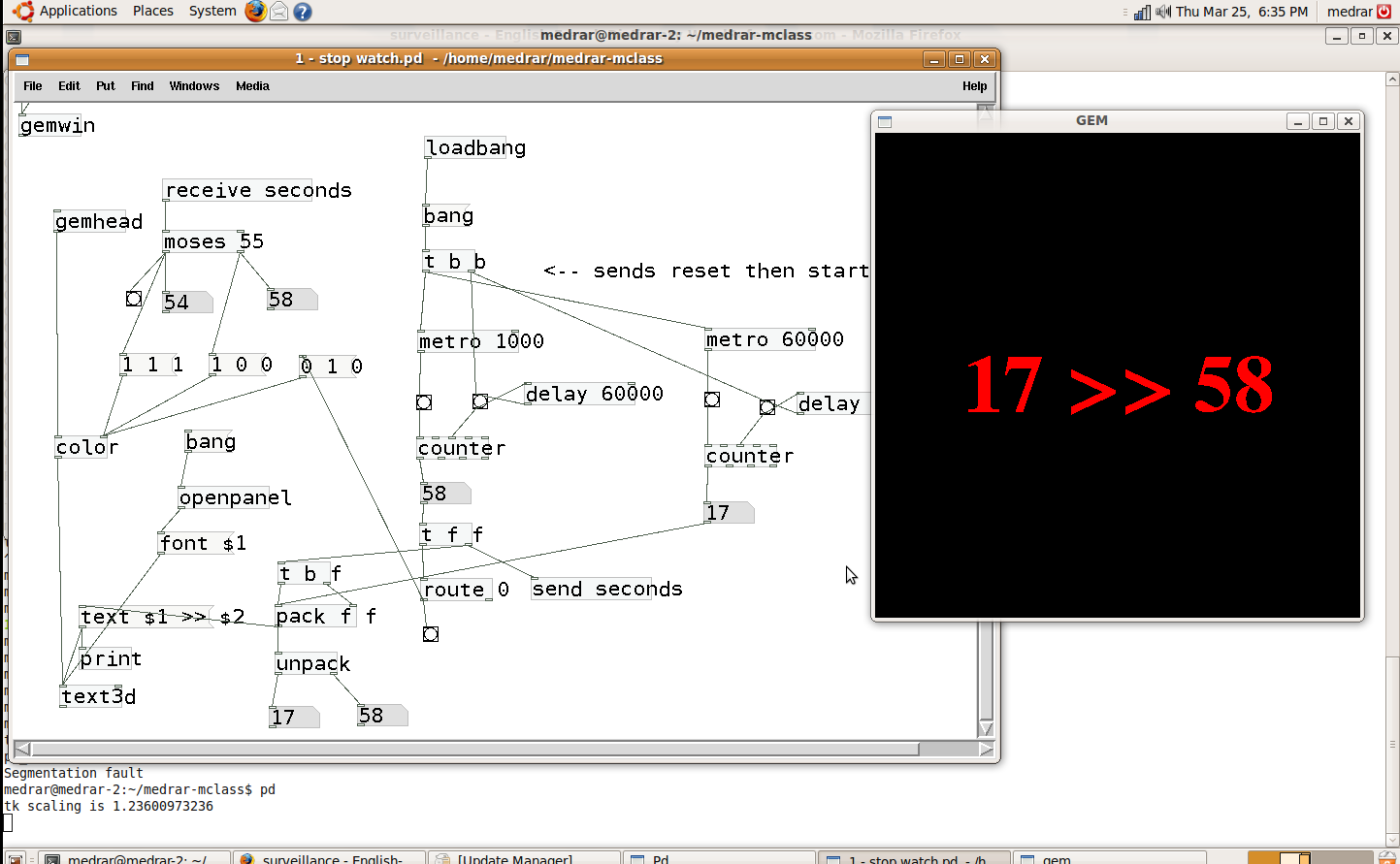This screenshot has height=864, width=1400.
Task: Click number box 58 right of moses
Action: pyautogui.click(x=292, y=299)
